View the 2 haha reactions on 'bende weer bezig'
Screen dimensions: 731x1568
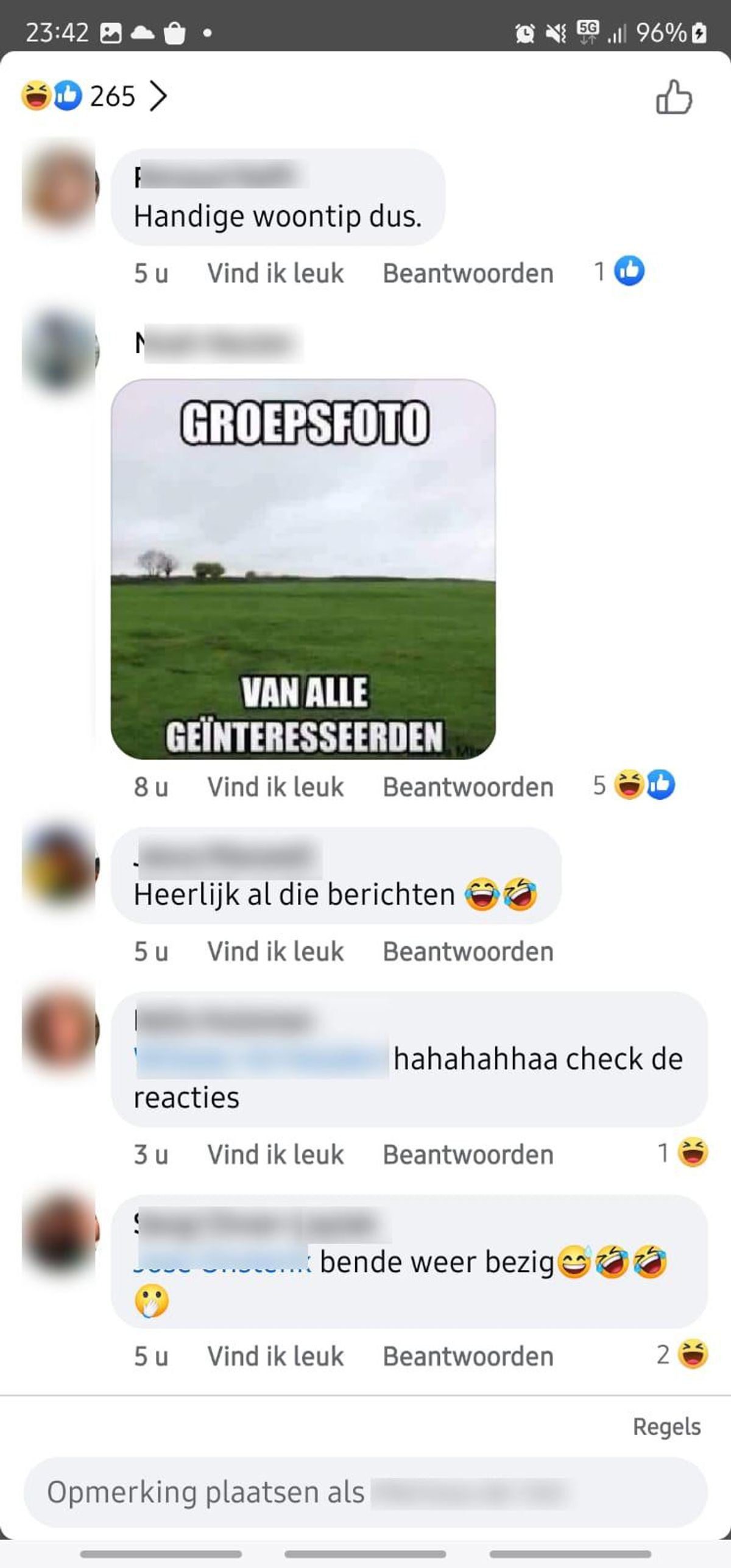click(682, 1354)
